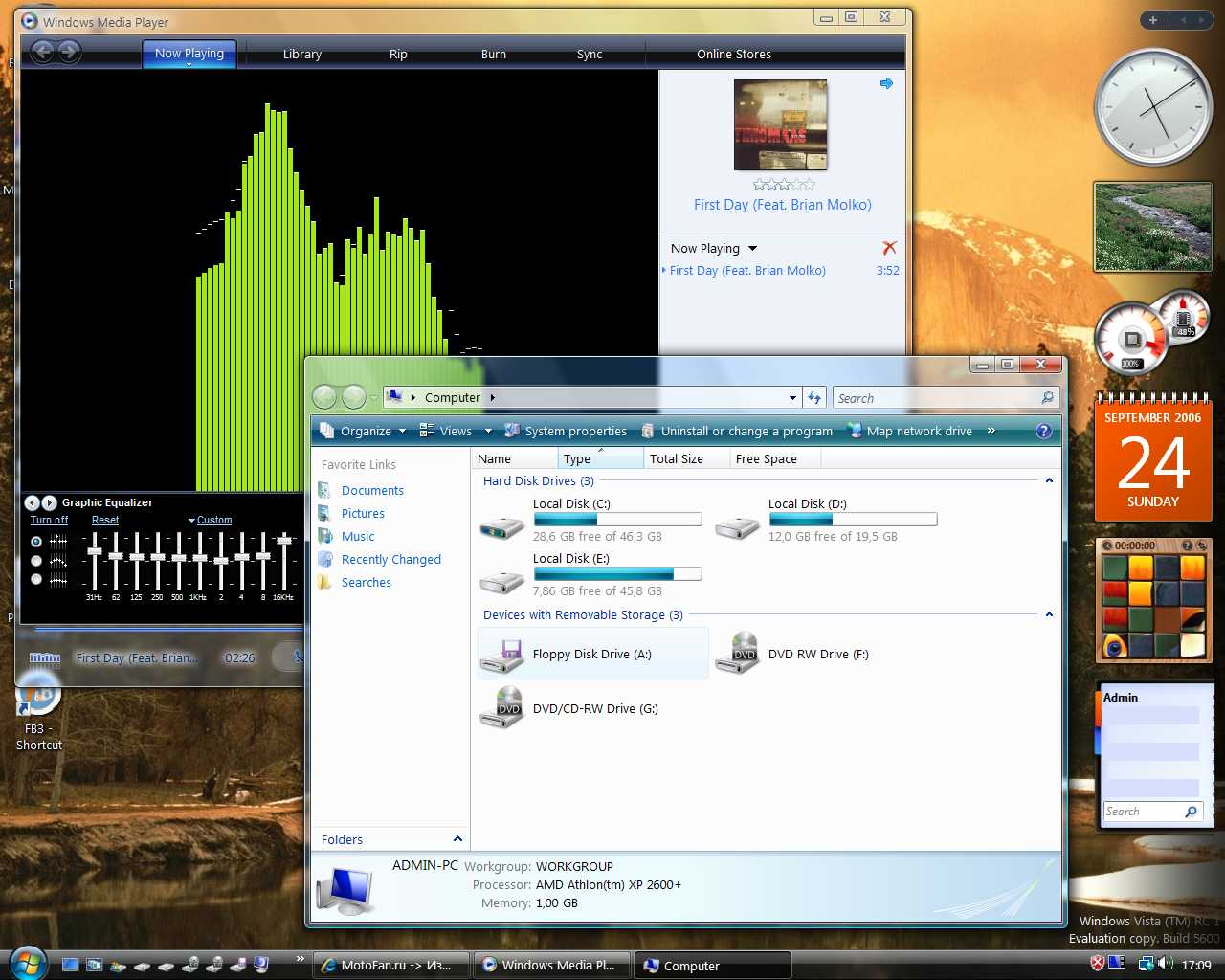Select independent equalizer sliders radio option
The image size is (1225, 980).
(x=36, y=541)
